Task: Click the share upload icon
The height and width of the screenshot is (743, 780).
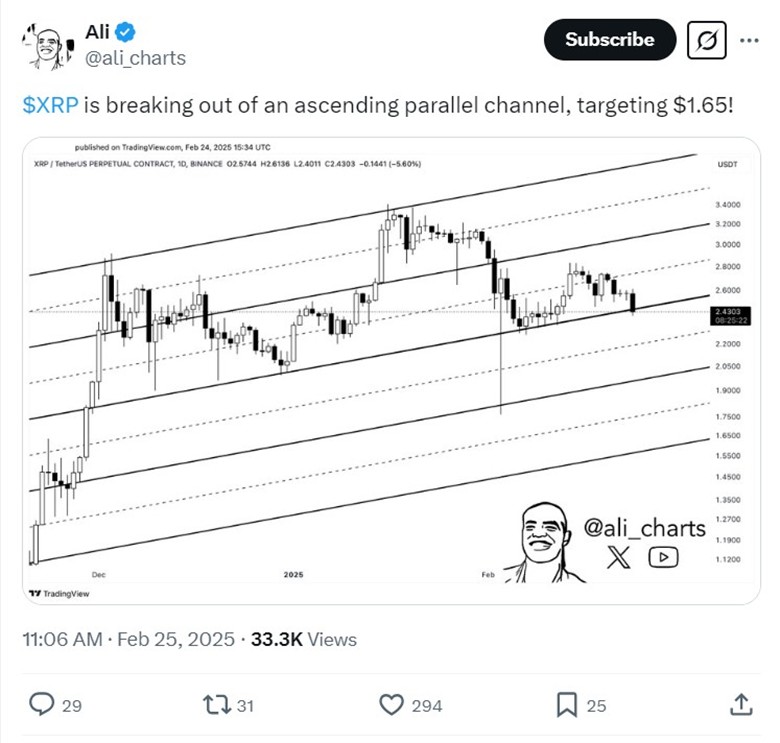Action: pos(742,705)
